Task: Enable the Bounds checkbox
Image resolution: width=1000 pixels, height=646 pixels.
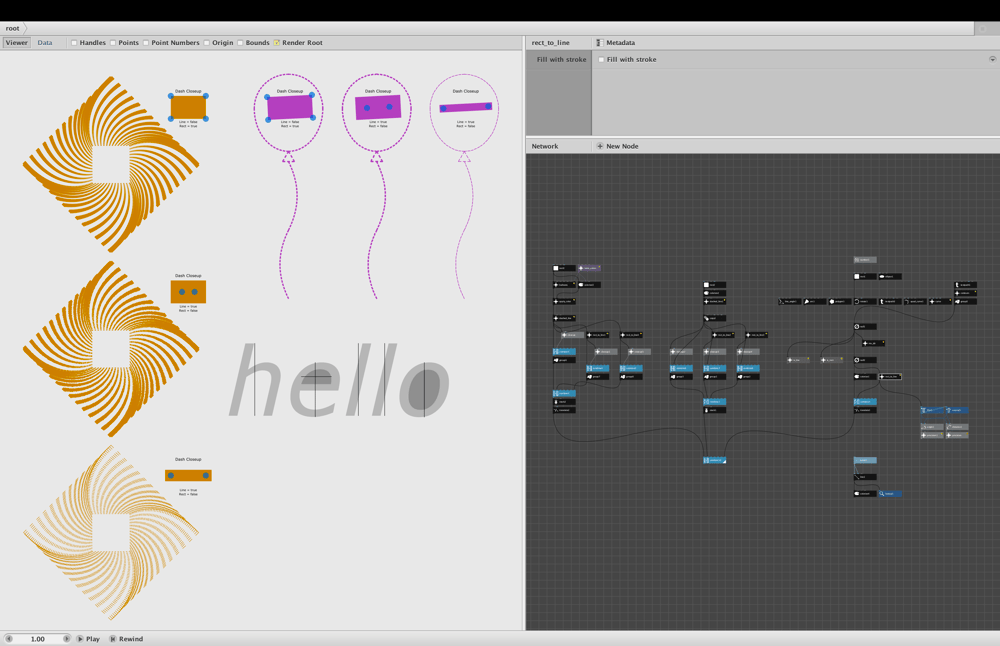Action: click(240, 43)
